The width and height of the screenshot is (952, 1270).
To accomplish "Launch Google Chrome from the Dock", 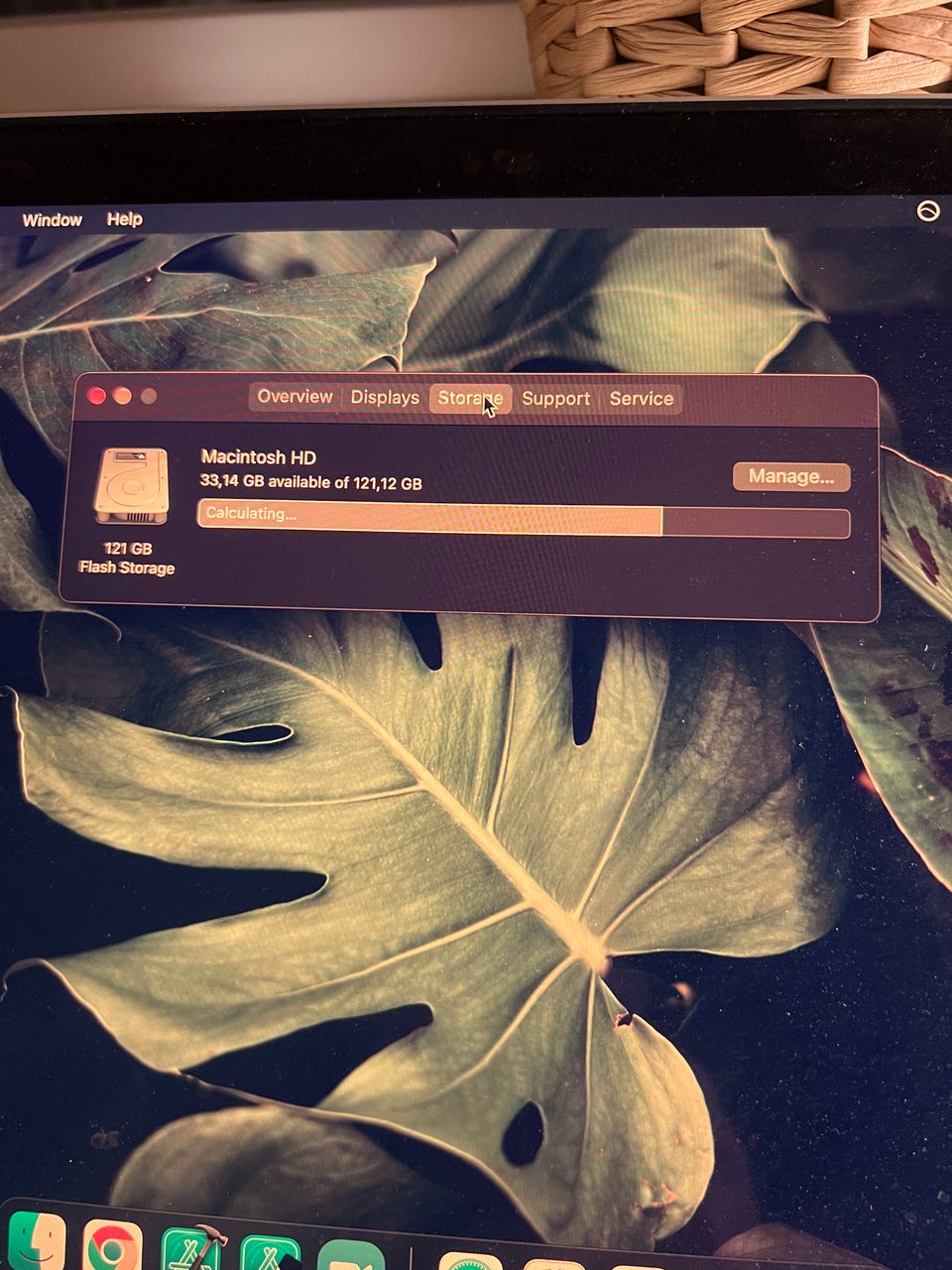I will point(111,1246).
